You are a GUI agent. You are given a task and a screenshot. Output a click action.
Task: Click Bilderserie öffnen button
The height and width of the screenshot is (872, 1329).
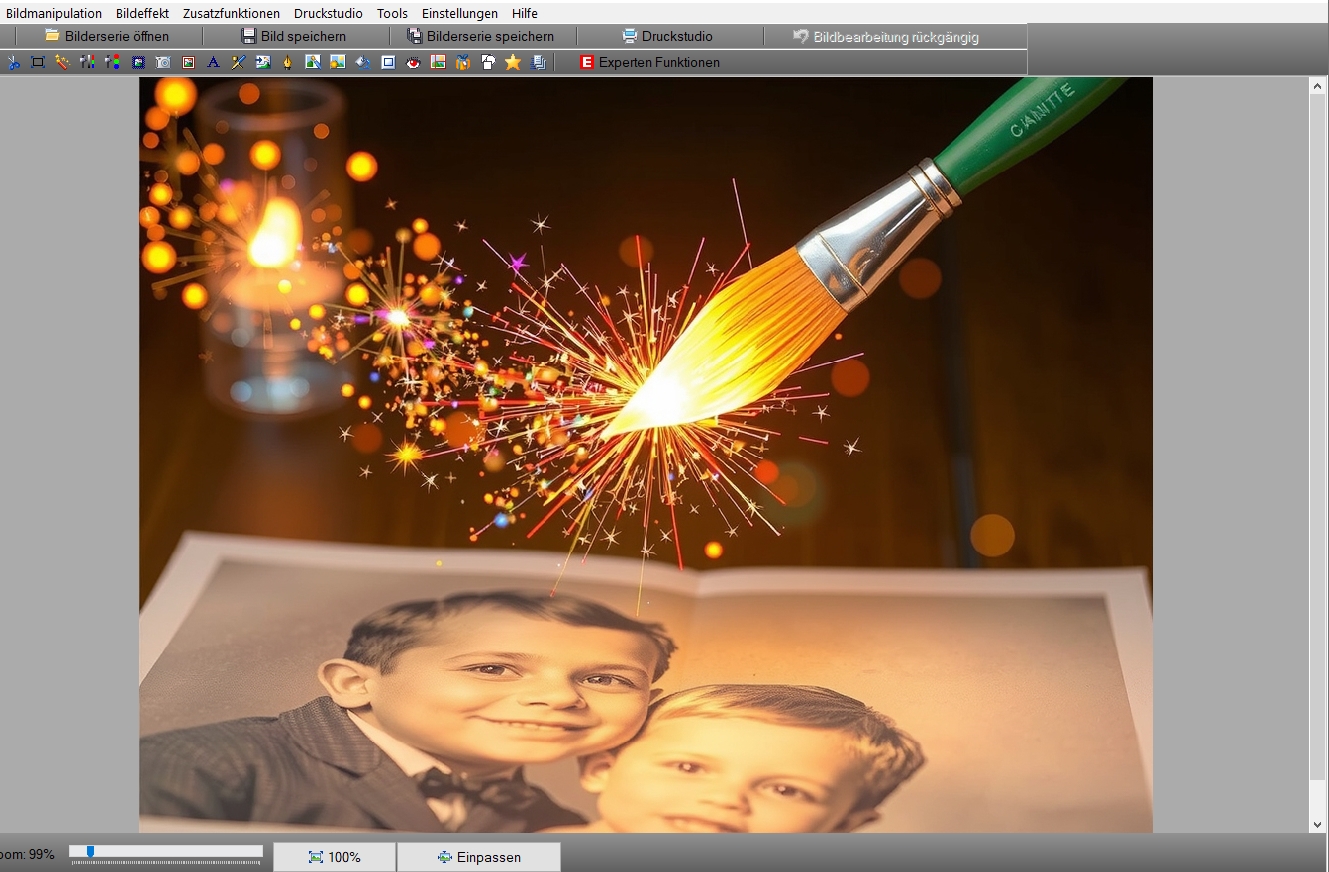[x=107, y=36]
